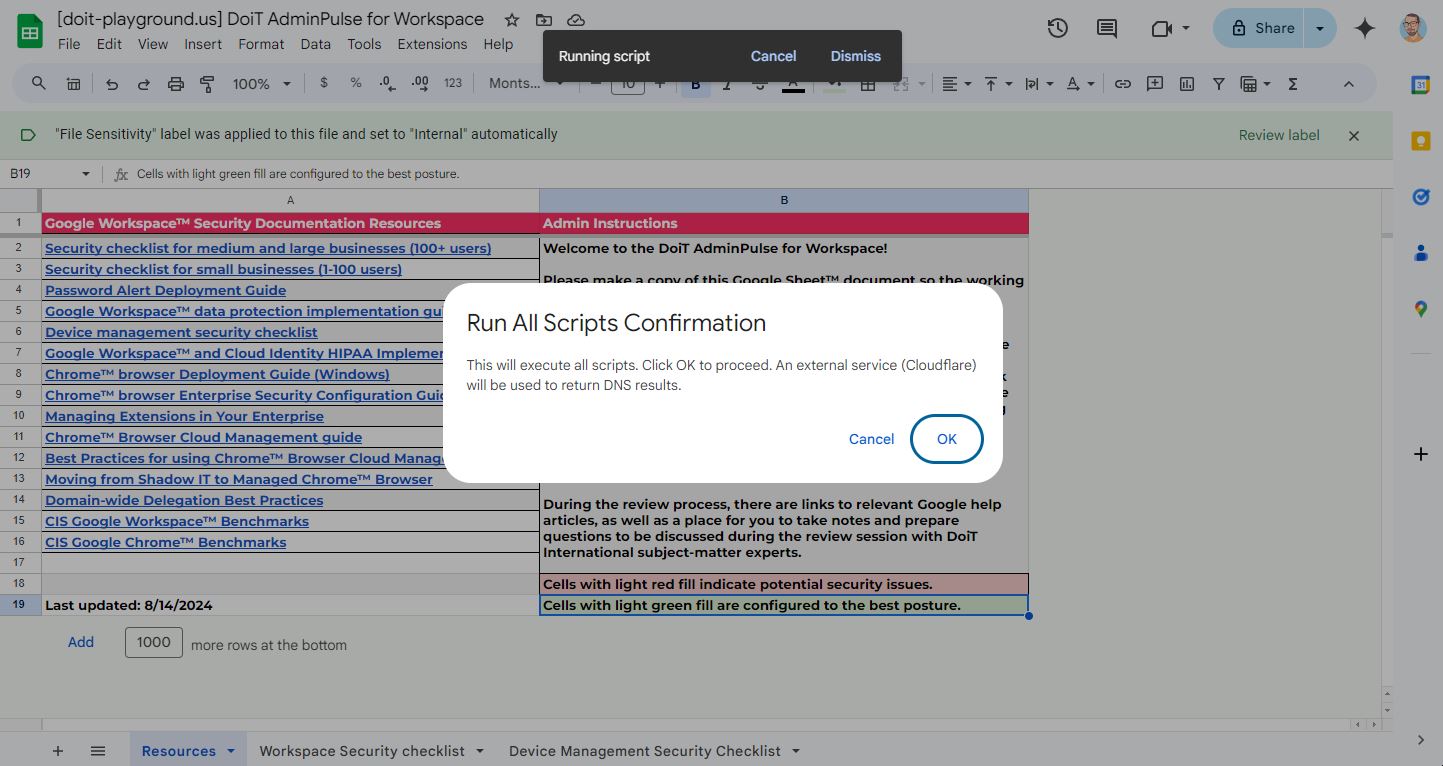Viewport: 1443px width, 766px height.
Task: Open version history clock icon
Action: 1058,28
